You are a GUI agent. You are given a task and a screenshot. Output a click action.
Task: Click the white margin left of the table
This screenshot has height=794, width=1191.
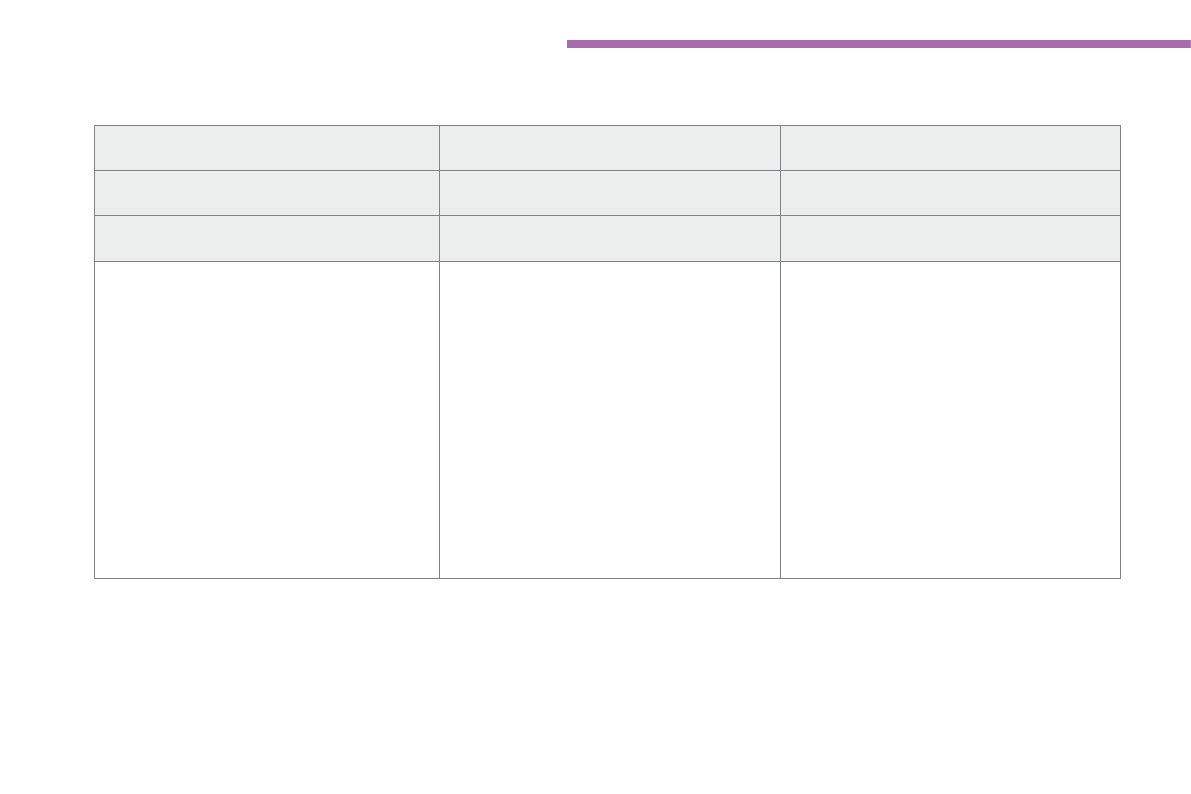pyautogui.click(x=47, y=350)
